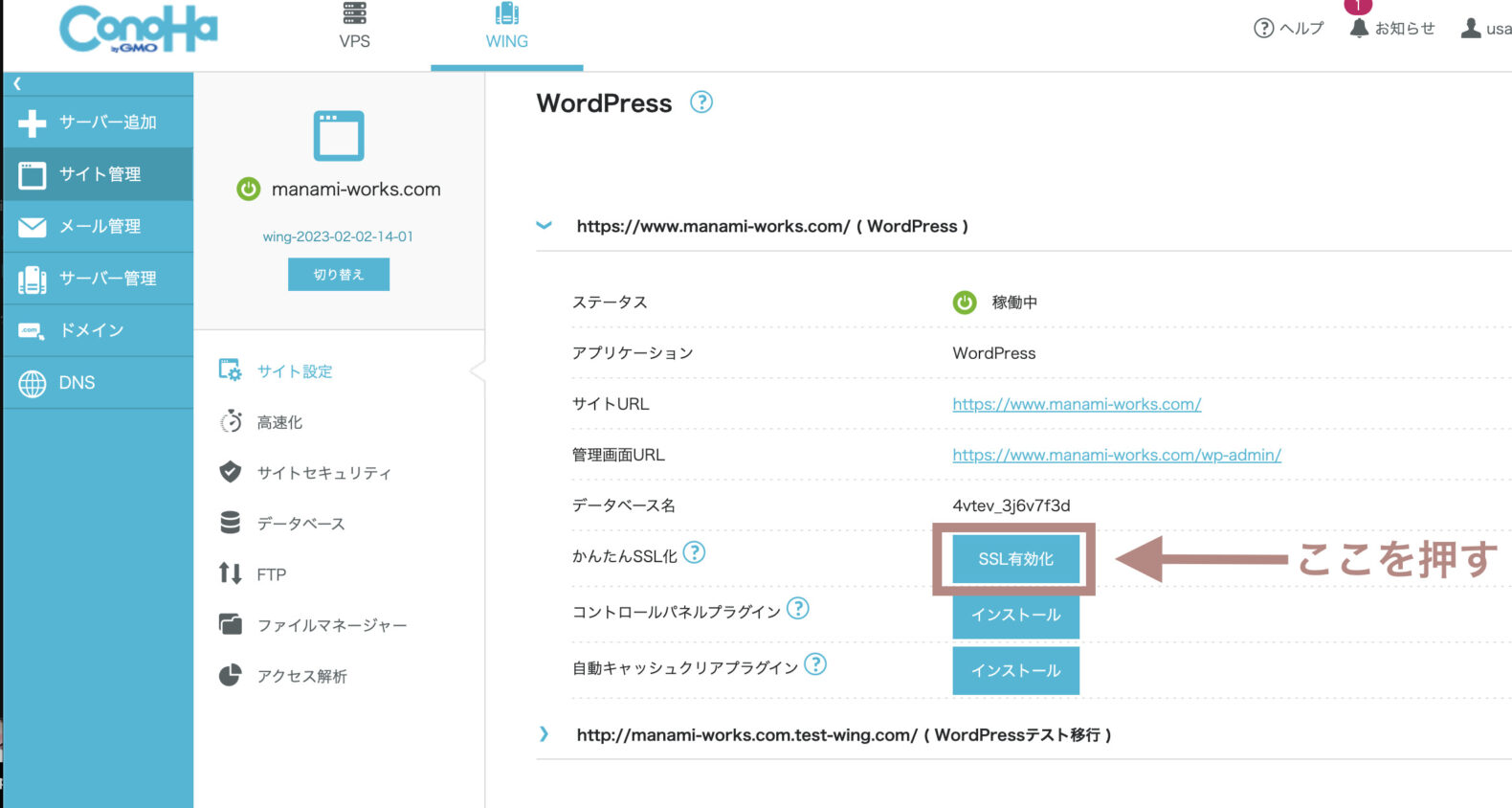Click the ステータス label
The width and height of the screenshot is (1512, 808).
click(610, 303)
